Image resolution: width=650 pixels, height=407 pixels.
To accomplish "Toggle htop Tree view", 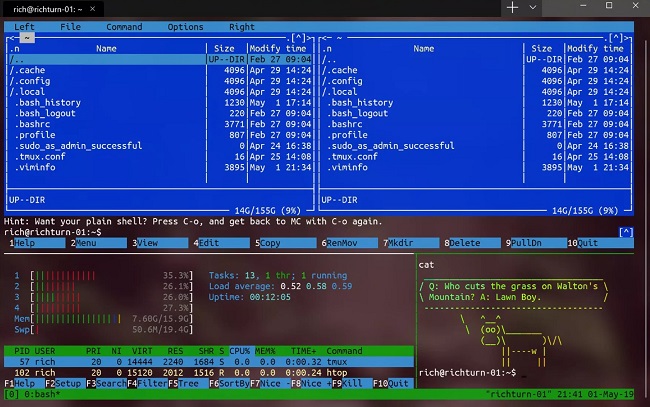I will [x=185, y=384].
